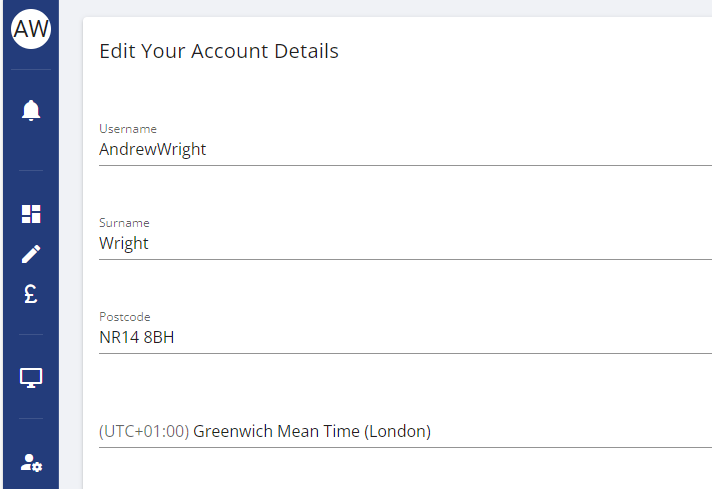Go to the dashboard grid icon
This screenshot has width=712, height=489.
[x=31, y=214]
